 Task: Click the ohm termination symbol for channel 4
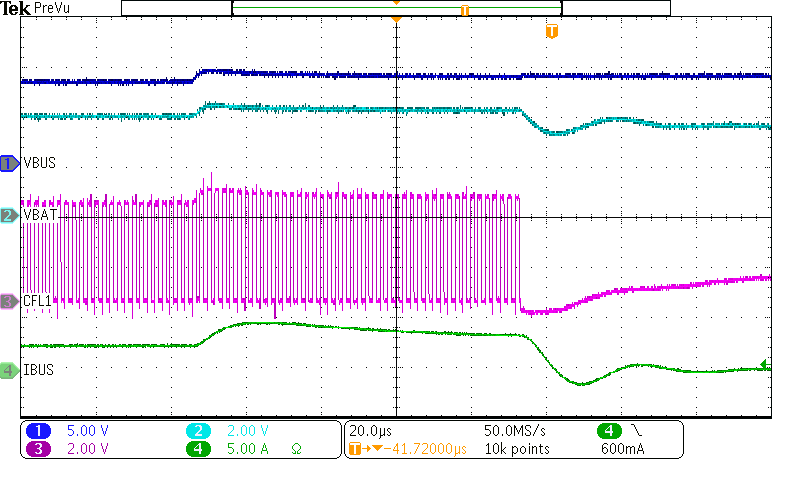(x=296, y=449)
